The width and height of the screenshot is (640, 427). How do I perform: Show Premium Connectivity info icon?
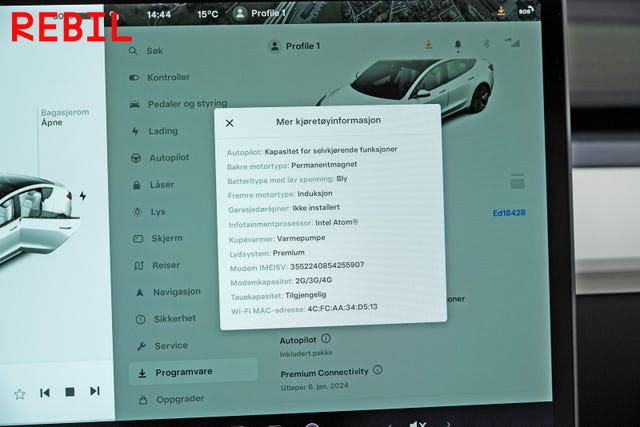[x=378, y=370]
